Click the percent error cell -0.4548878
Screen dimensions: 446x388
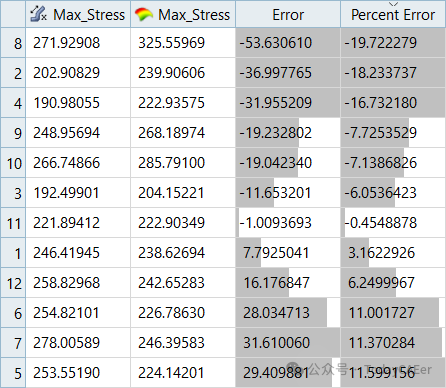pos(393,223)
